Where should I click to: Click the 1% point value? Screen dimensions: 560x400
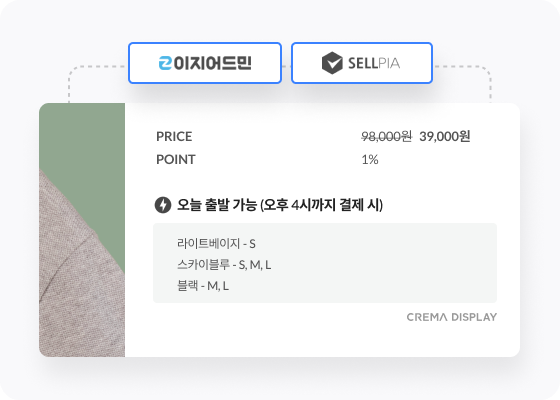click(x=370, y=159)
